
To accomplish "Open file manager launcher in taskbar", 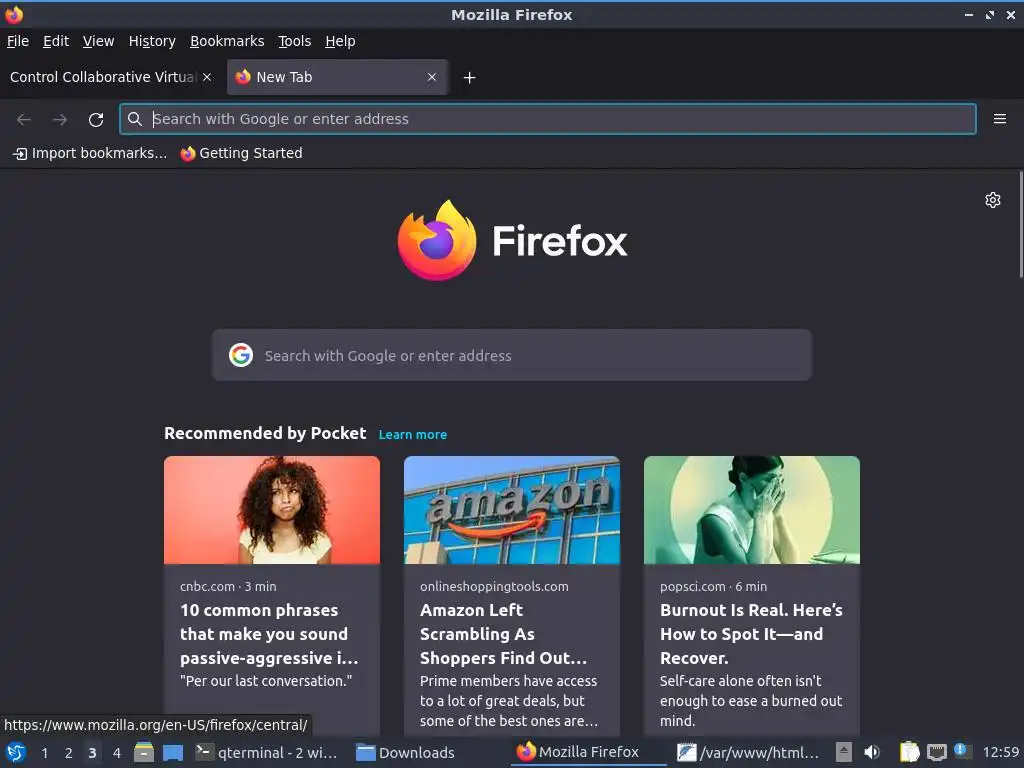I will click(x=144, y=753).
